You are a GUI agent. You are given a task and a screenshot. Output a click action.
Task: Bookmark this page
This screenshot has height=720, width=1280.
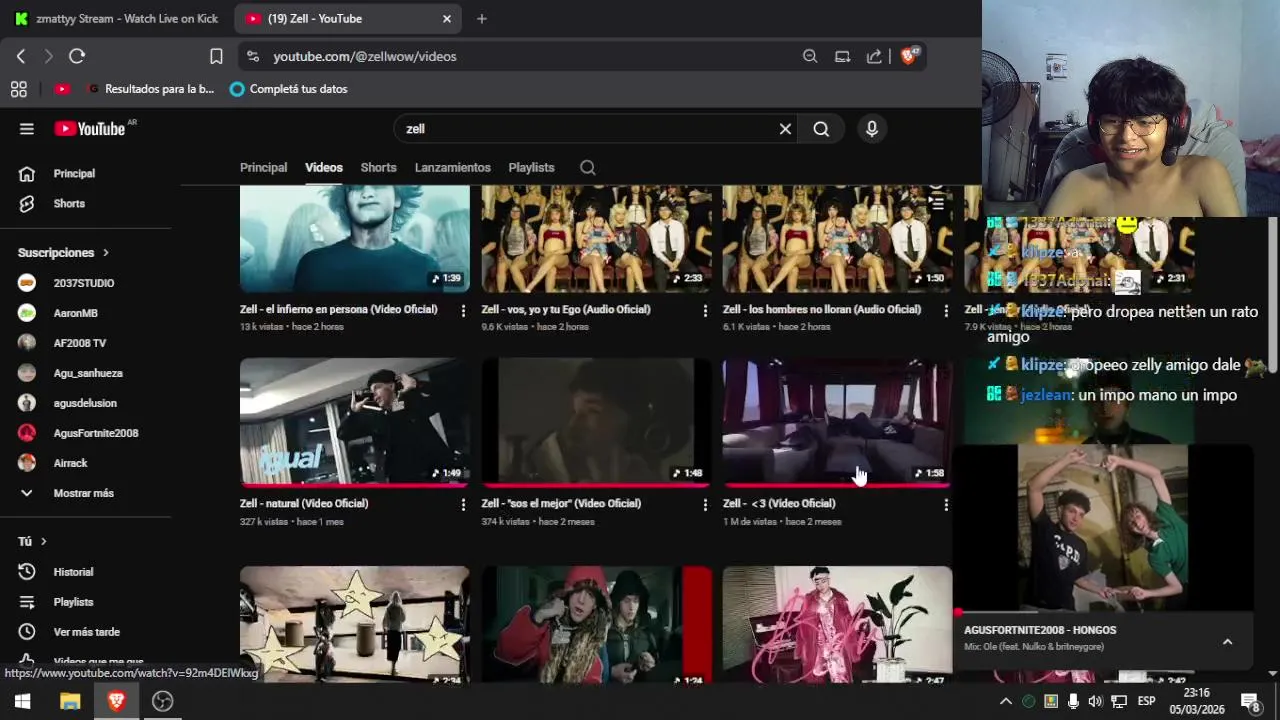click(216, 56)
